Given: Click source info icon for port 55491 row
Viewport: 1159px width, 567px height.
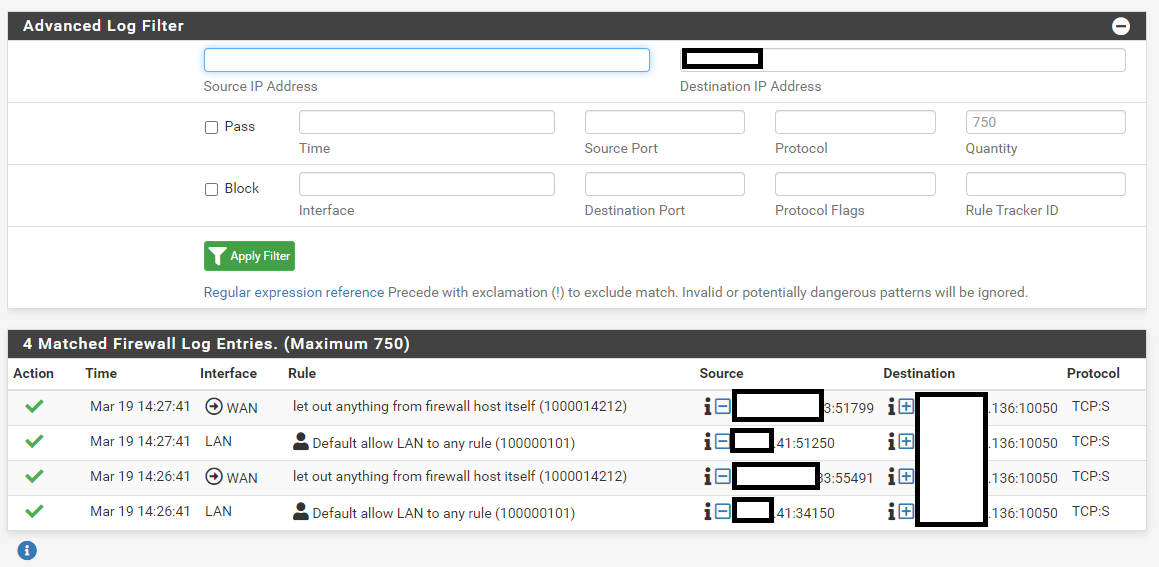Looking at the screenshot, I should pos(707,477).
